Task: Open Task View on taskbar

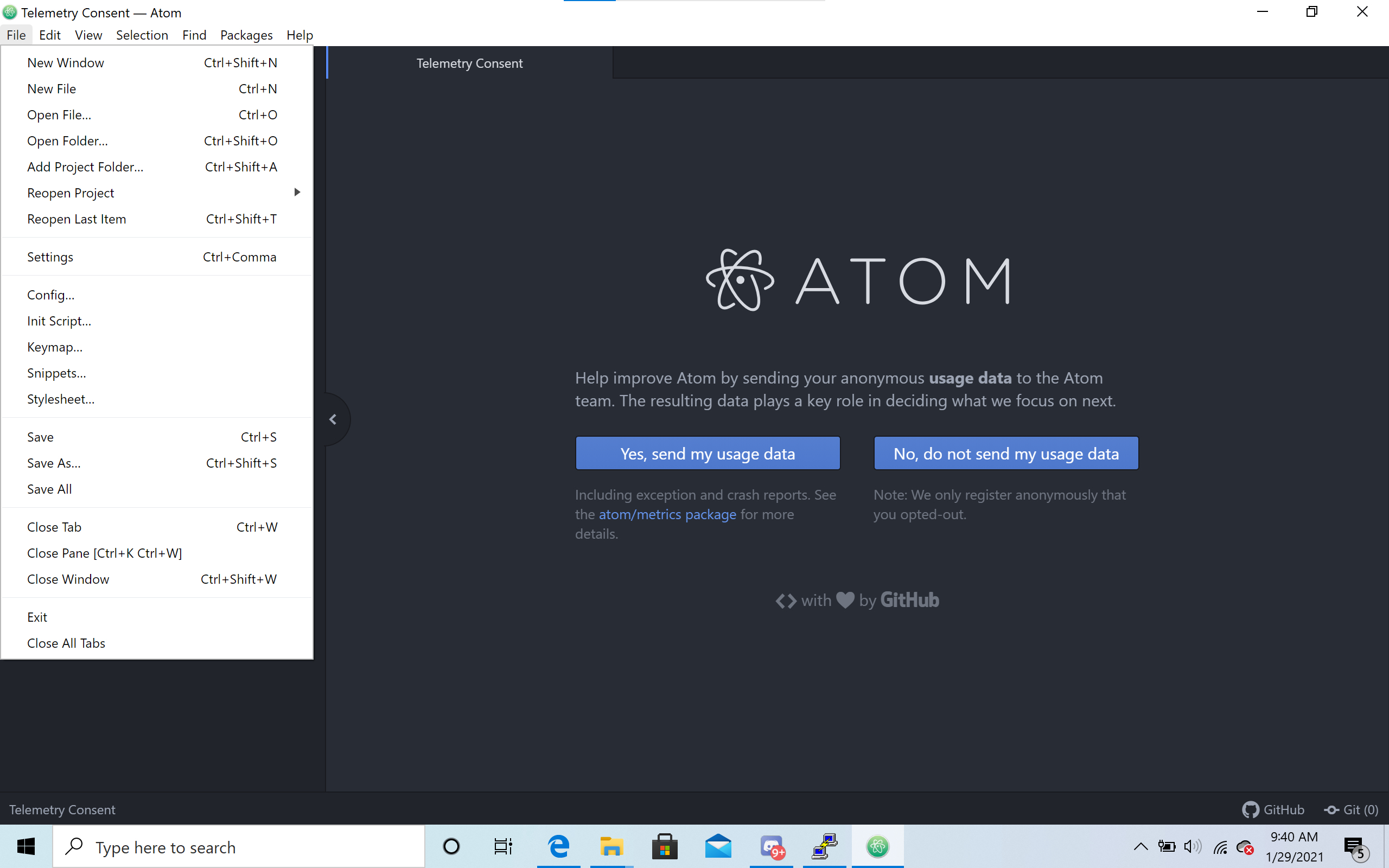Action: 504,846
